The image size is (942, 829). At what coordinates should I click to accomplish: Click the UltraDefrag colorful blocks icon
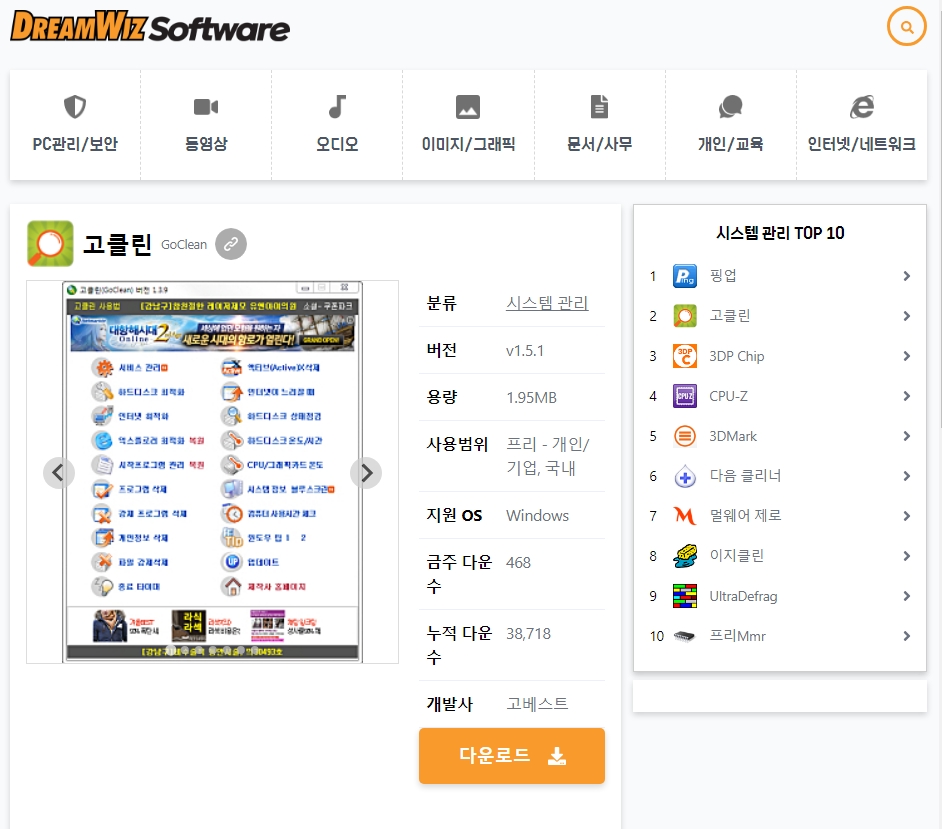click(x=684, y=596)
